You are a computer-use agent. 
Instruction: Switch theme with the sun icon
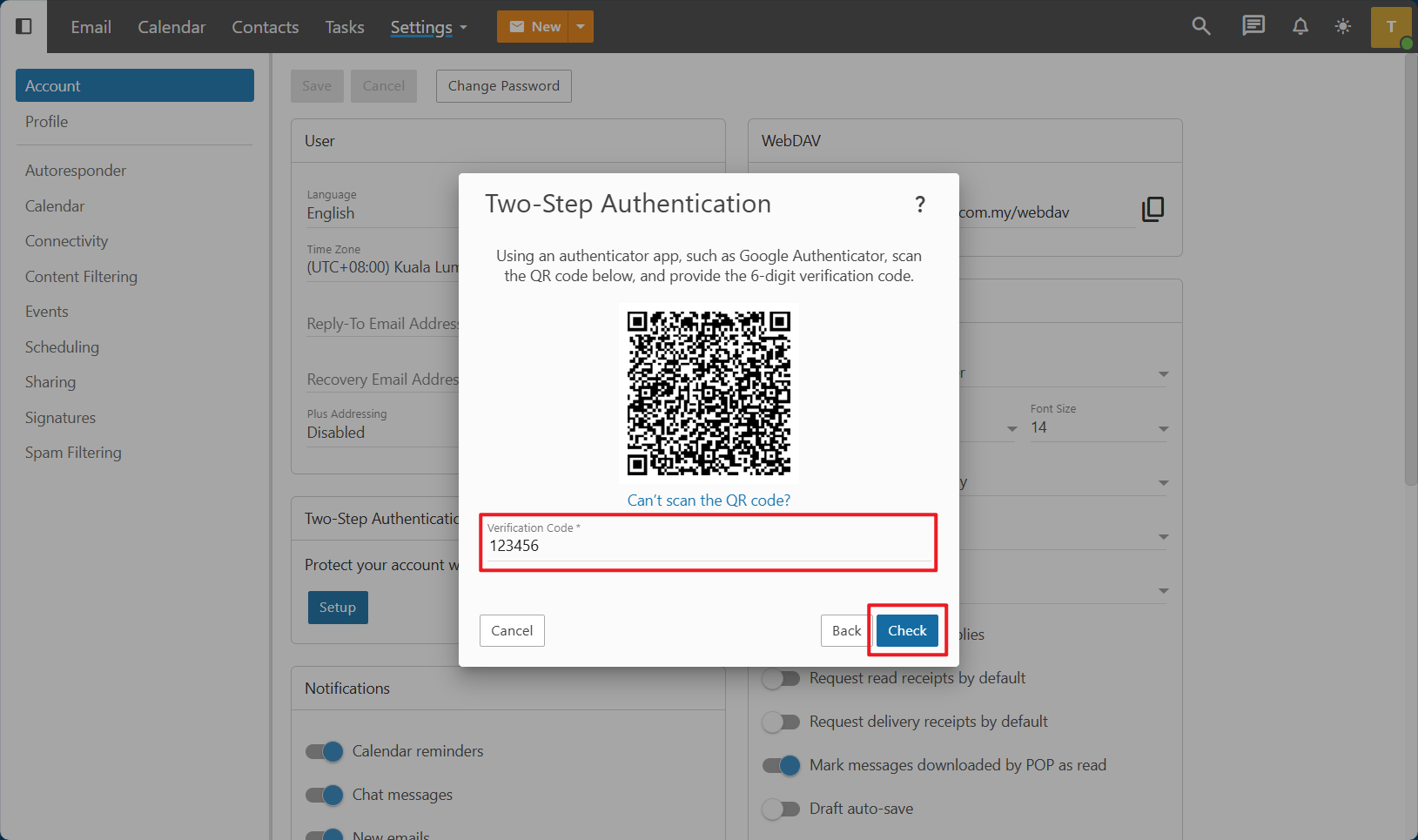[1343, 26]
